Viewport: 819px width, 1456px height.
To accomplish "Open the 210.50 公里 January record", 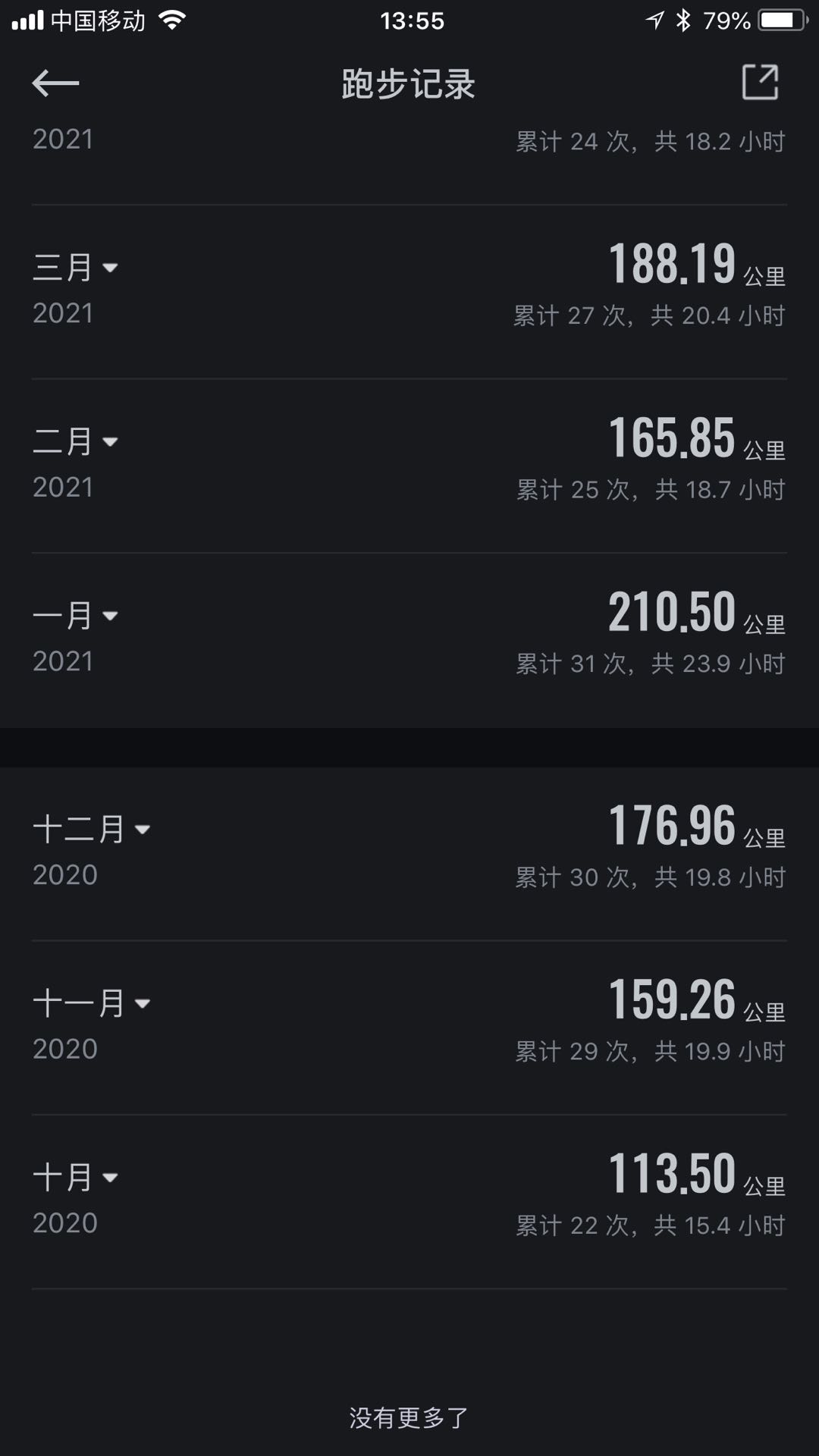I will click(x=409, y=640).
